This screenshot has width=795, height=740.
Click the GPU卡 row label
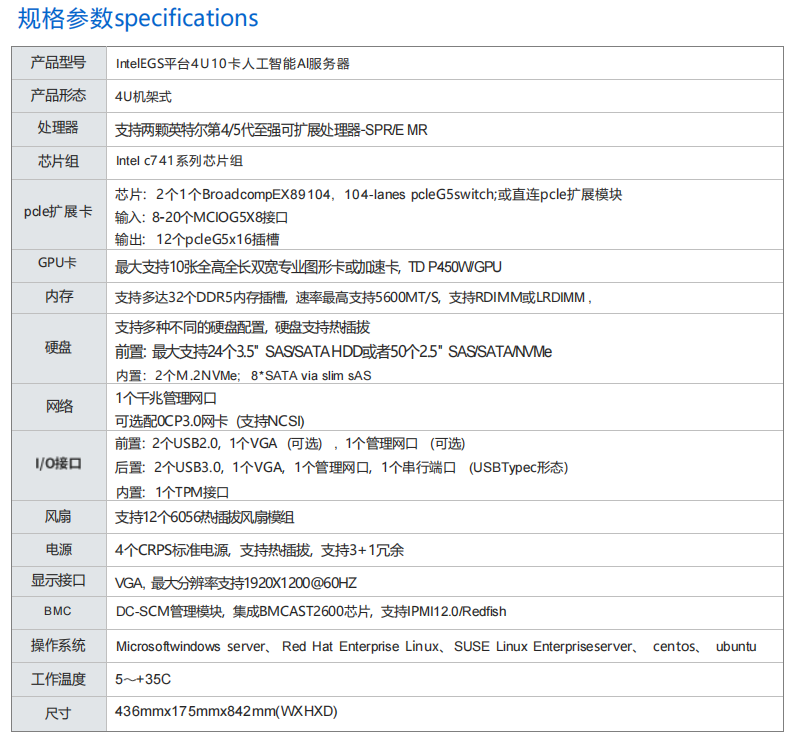point(58,264)
